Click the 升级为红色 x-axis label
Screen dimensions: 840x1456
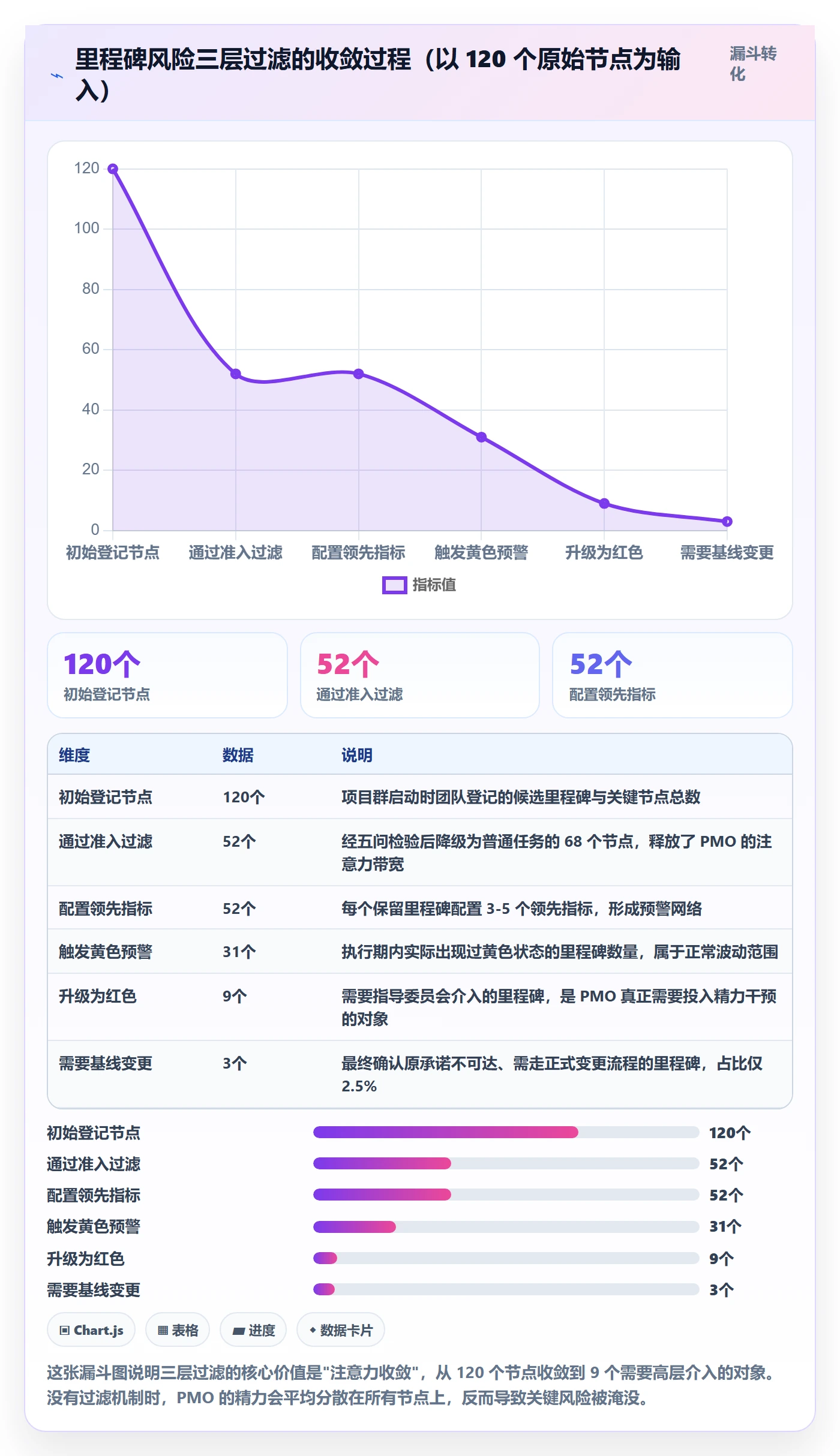[604, 552]
